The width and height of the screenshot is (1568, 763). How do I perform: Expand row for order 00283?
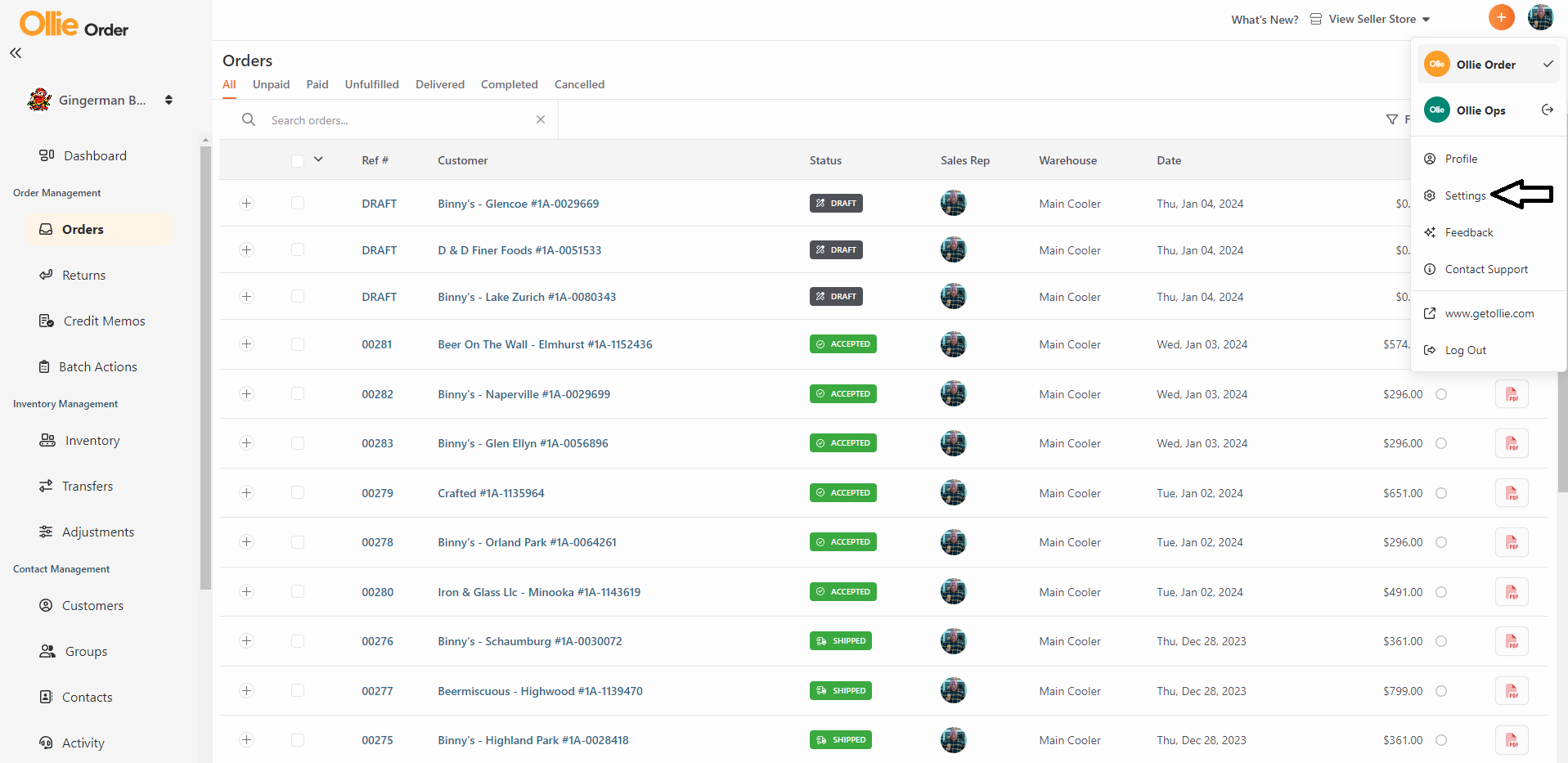click(x=246, y=442)
